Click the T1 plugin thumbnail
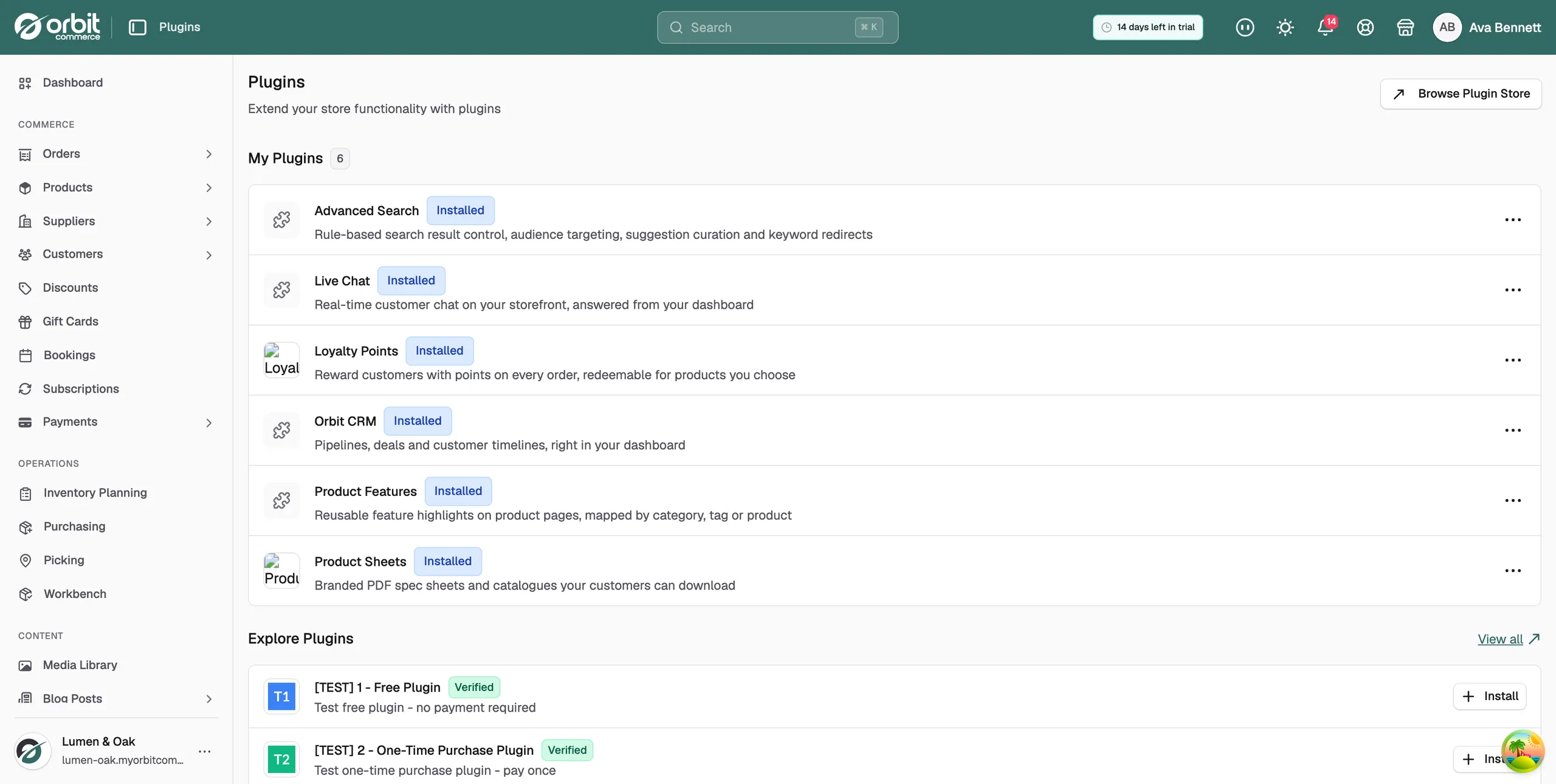1556x784 pixels. pos(281,696)
